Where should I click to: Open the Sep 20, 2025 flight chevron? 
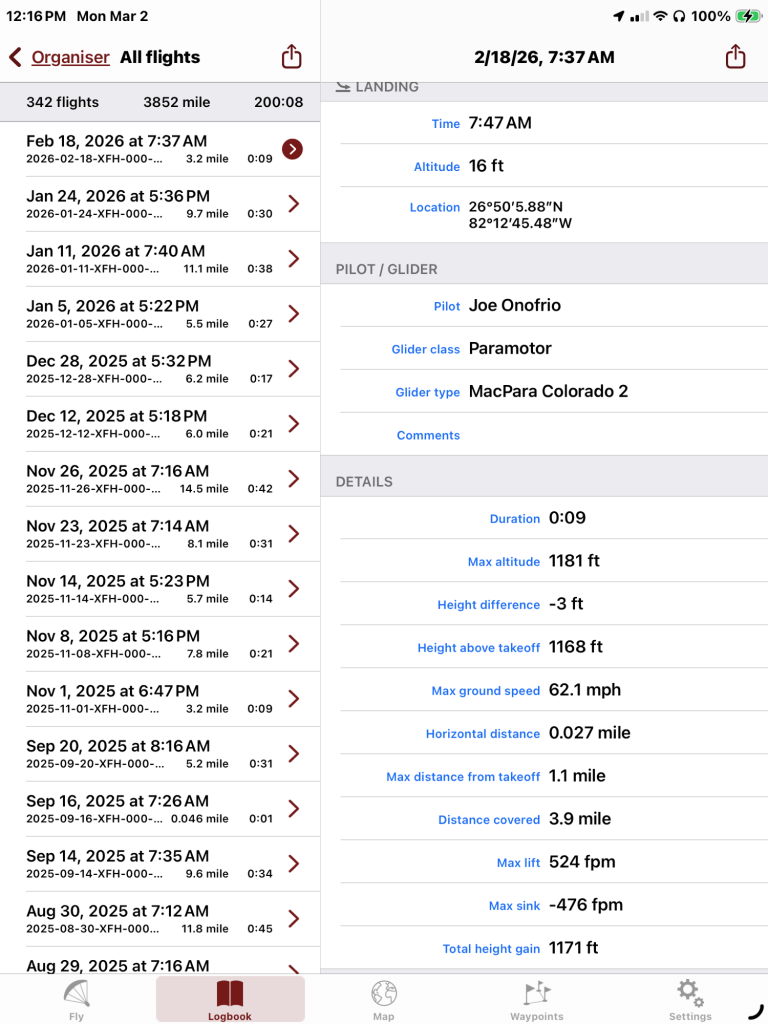[x=293, y=754]
